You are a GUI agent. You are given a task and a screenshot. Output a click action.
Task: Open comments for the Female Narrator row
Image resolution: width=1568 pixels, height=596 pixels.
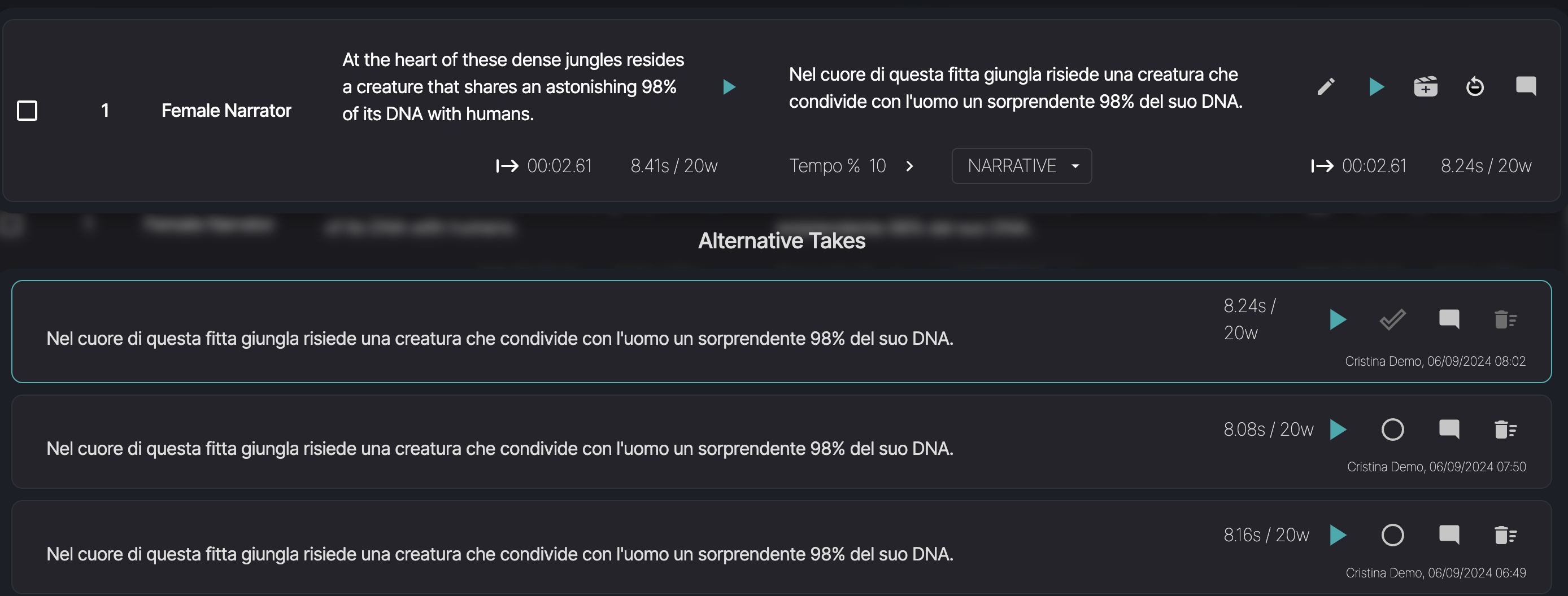coord(1527,86)
